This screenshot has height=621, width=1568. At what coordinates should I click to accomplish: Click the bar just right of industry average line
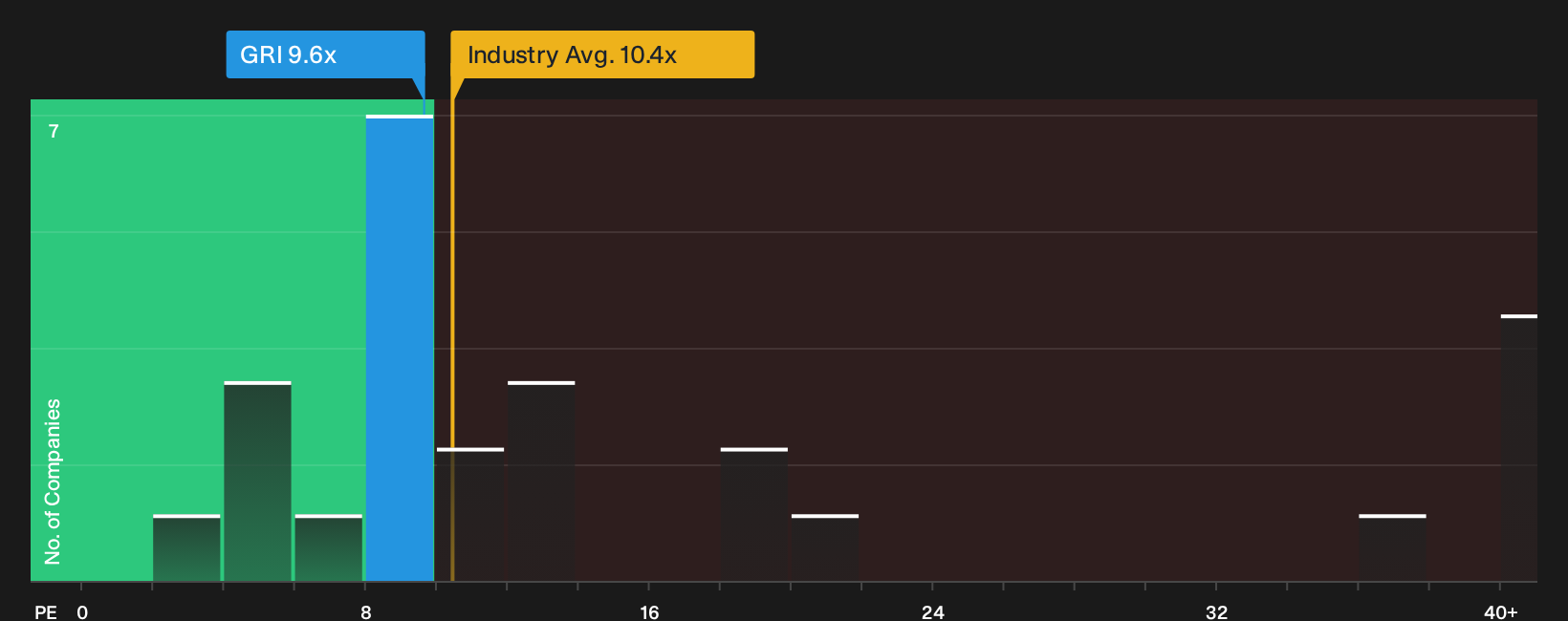pyautogui.click(x=470, y=515)
